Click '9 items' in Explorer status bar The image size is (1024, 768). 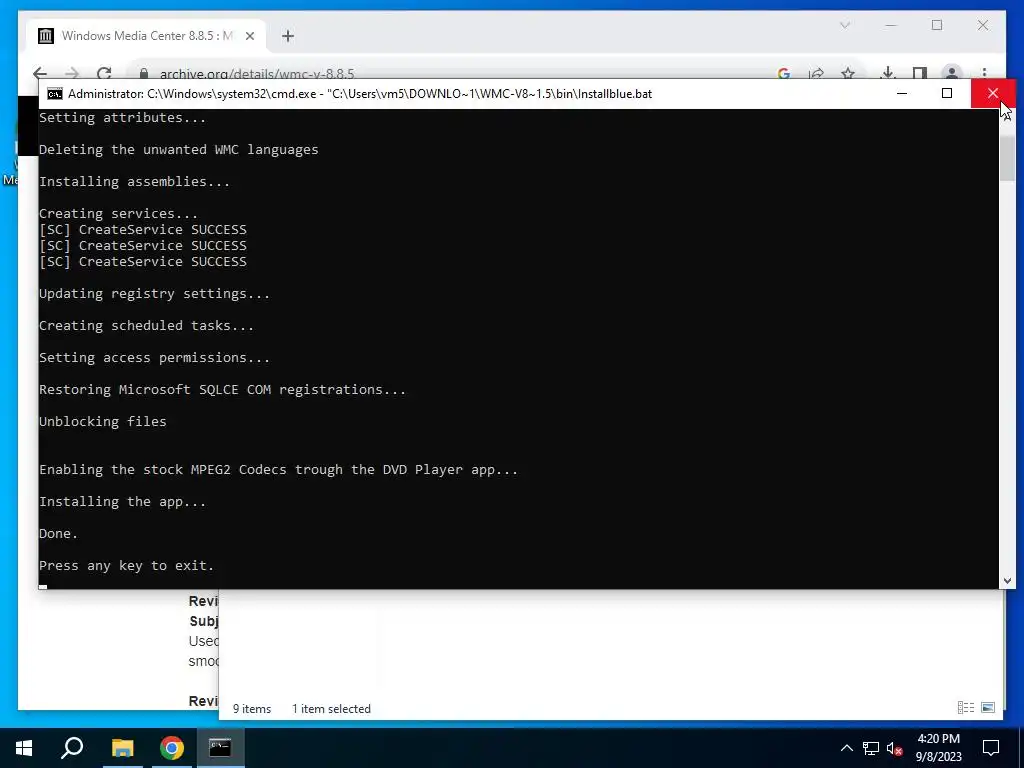252,709
